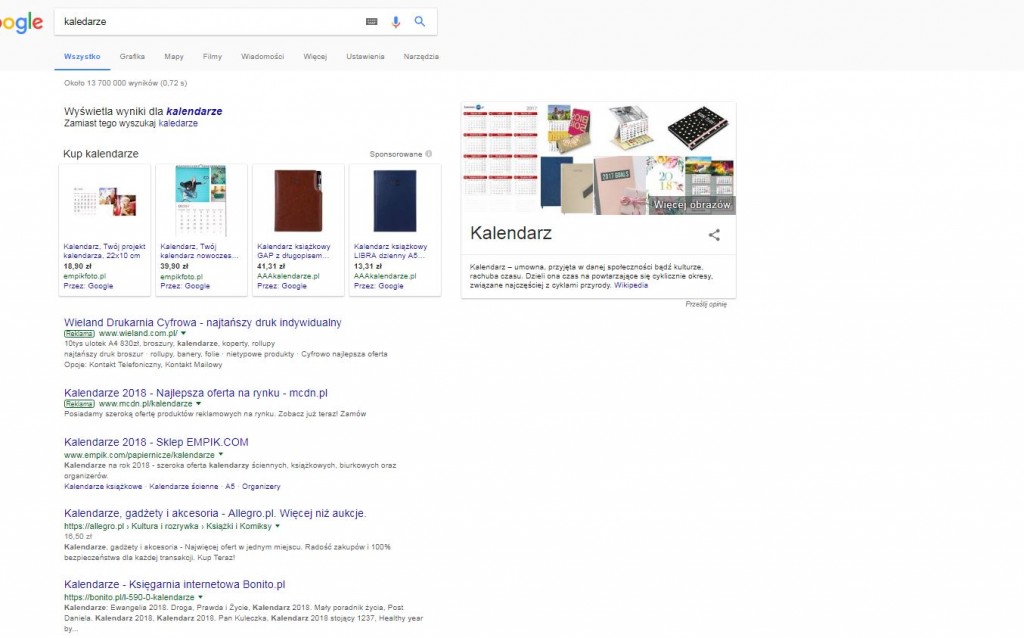Screen dimensions: 1024x638
Task: Switch to the Grafika tab
Action: (132, 57)
